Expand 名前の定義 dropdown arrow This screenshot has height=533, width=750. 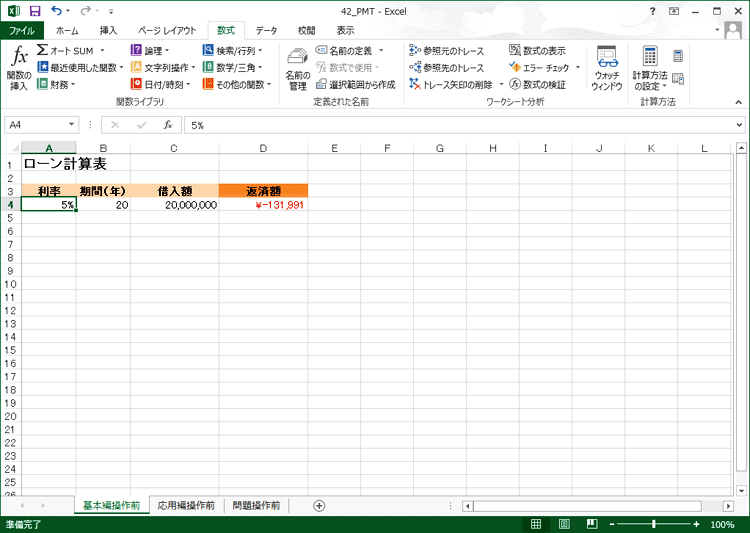[x=381, y=50]
